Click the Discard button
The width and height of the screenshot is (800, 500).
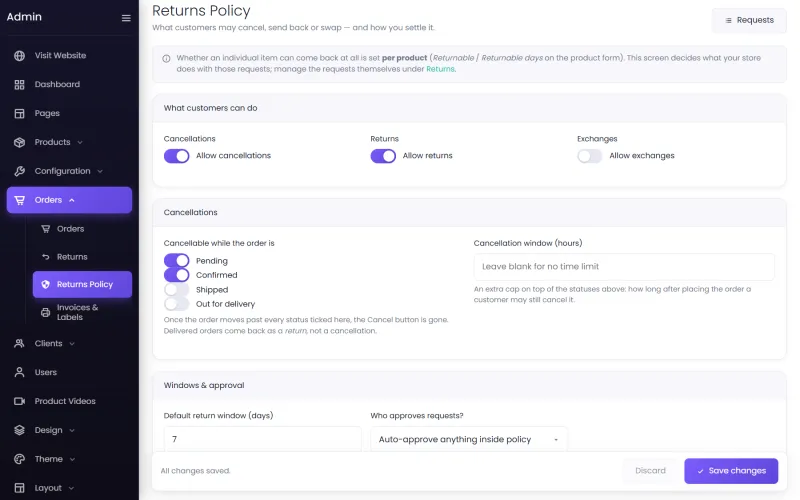click(x=650, y=471)
